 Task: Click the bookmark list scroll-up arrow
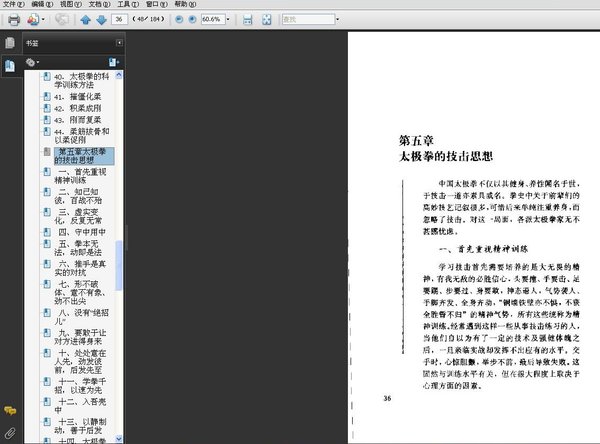(119, 75)
